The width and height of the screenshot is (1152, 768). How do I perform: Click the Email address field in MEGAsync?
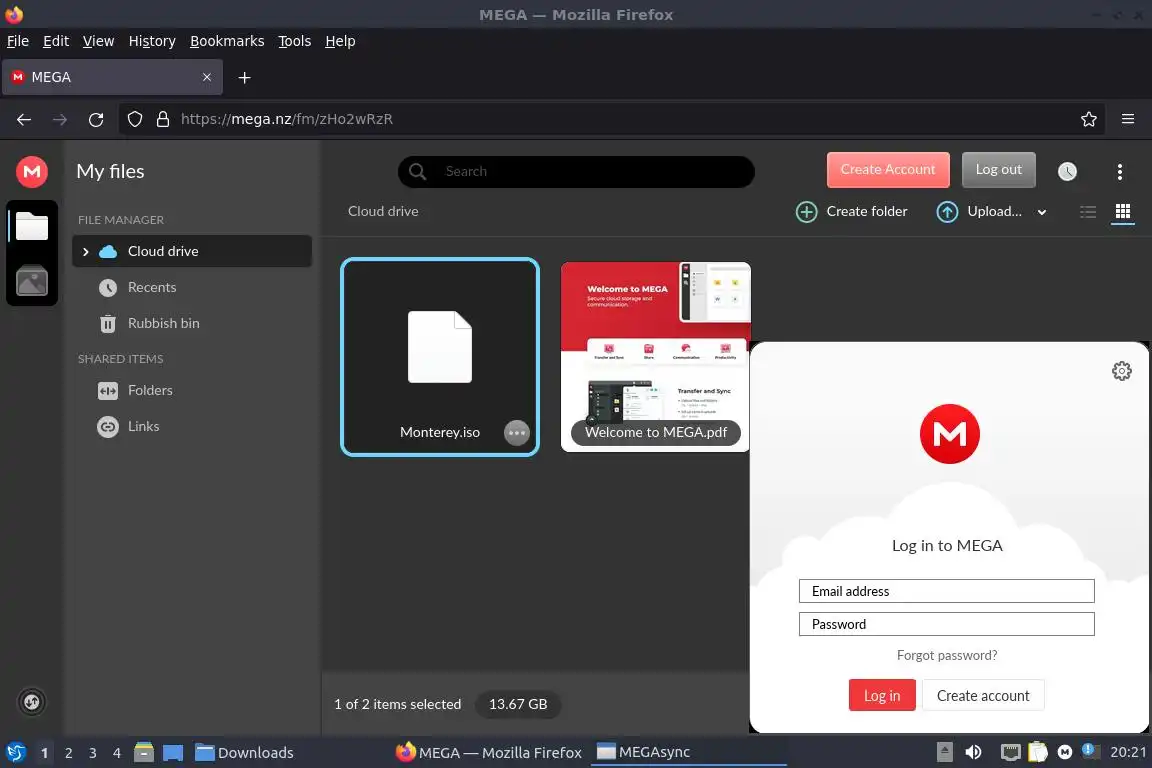click(x=946, y=591)
